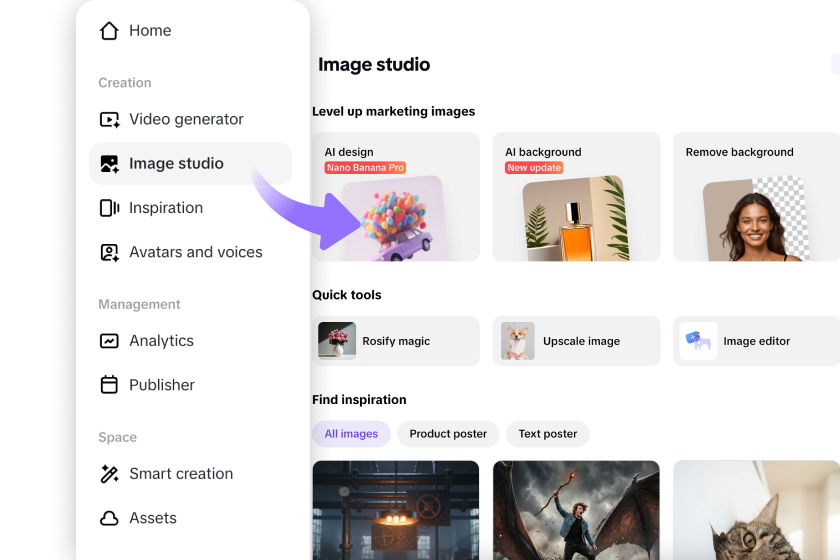
Task: Go to Inspiration section
Action: [x=166, y=208]
